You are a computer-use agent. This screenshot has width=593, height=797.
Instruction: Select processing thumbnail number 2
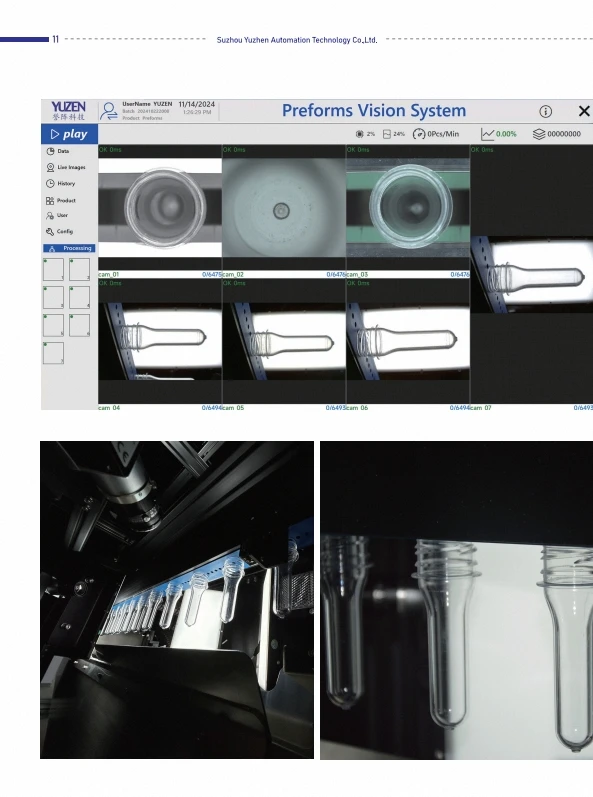tap(80, 269)
